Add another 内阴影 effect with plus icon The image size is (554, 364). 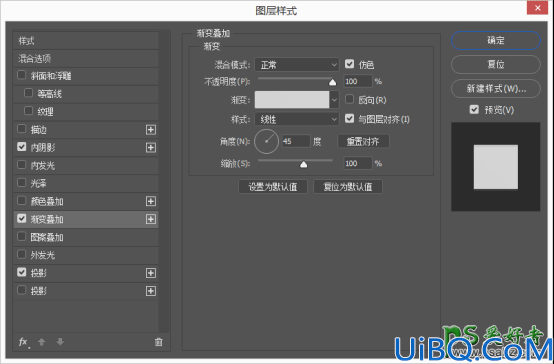click(x=151, y=148)
